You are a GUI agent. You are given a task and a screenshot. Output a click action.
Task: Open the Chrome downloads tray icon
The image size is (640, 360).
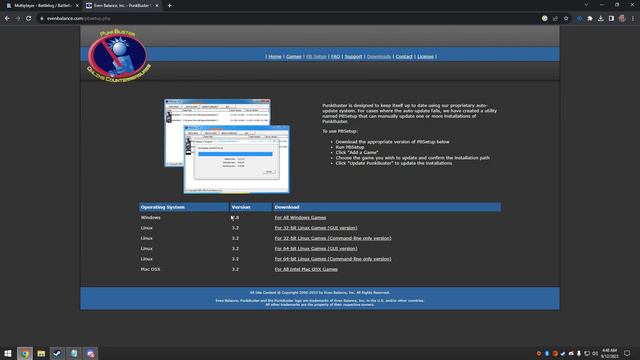(x=600, y=18)
